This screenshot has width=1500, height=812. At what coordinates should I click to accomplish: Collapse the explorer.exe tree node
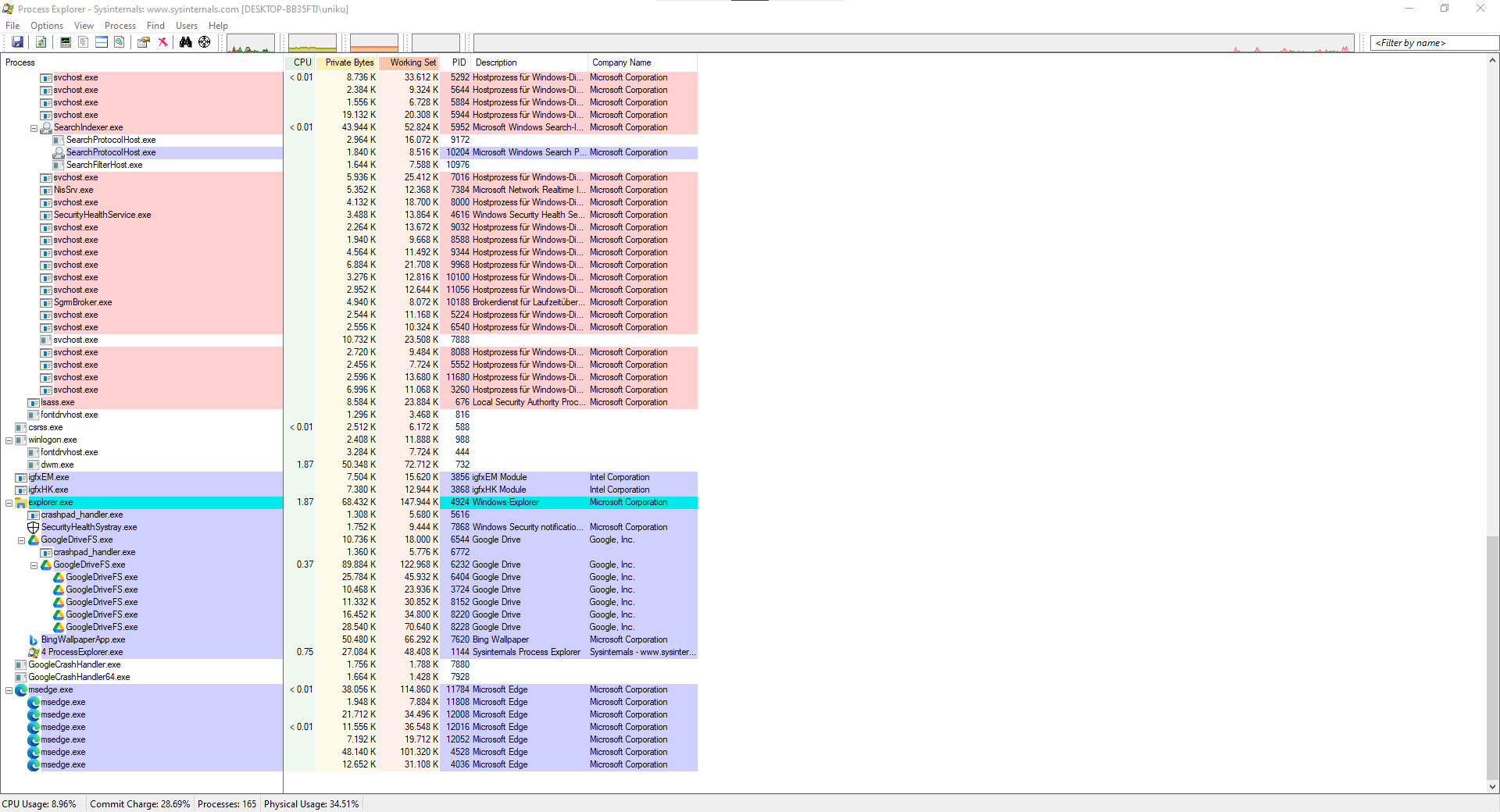[9, 503]
